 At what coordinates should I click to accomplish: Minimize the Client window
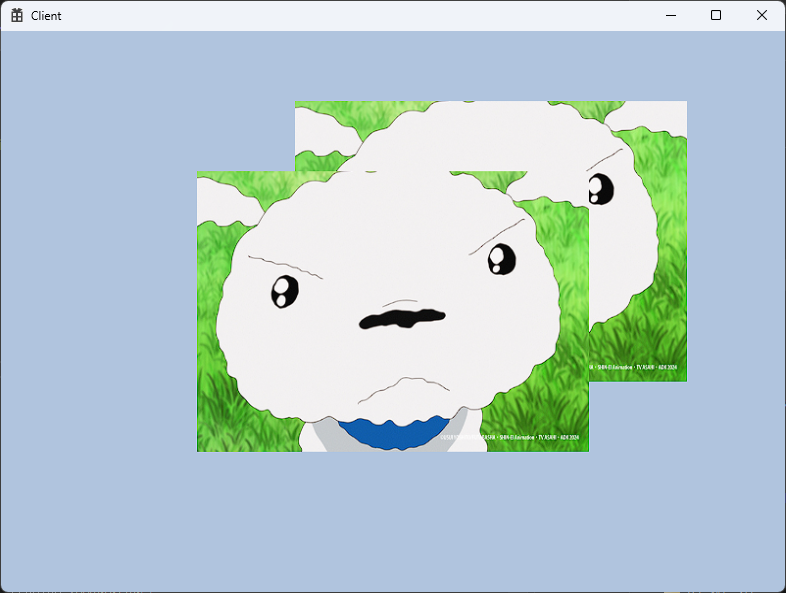coord(671,16)
